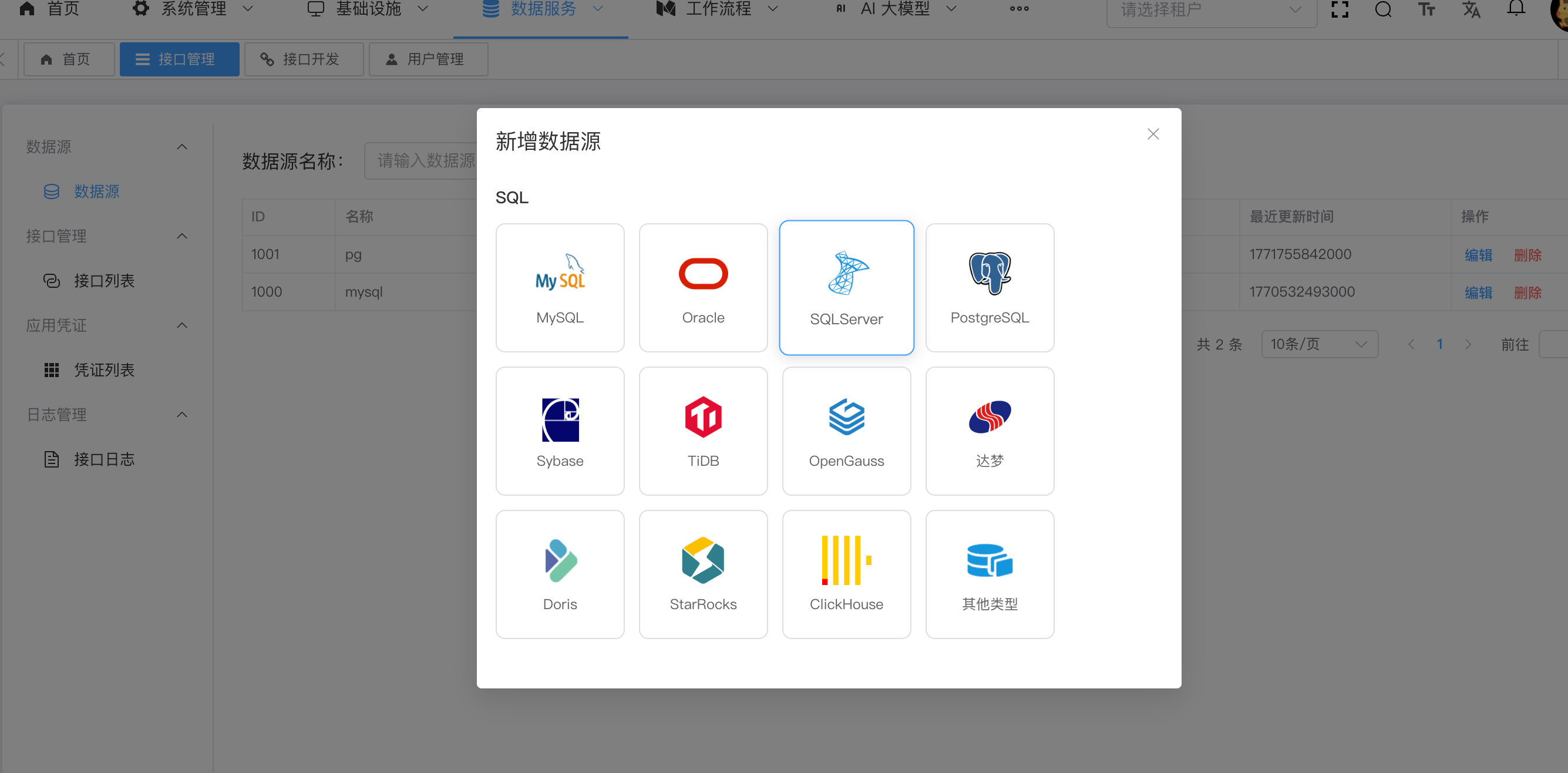Switch to the 接口开发 tab
Image resolution: width=1568 pixels, height=773 pixels.
(303, 59)
